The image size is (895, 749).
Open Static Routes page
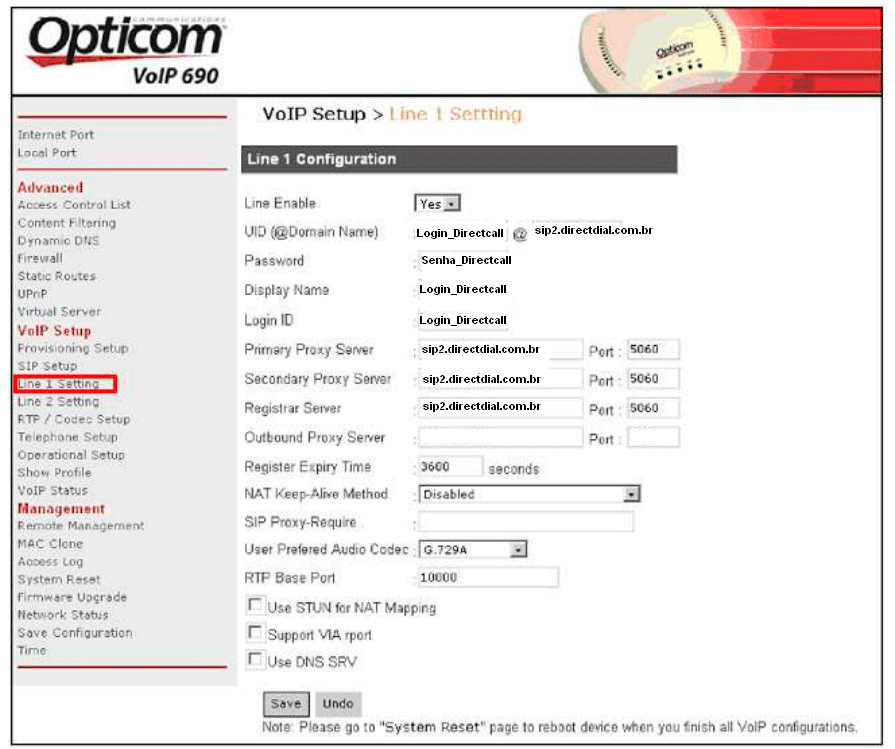point(57,276)
